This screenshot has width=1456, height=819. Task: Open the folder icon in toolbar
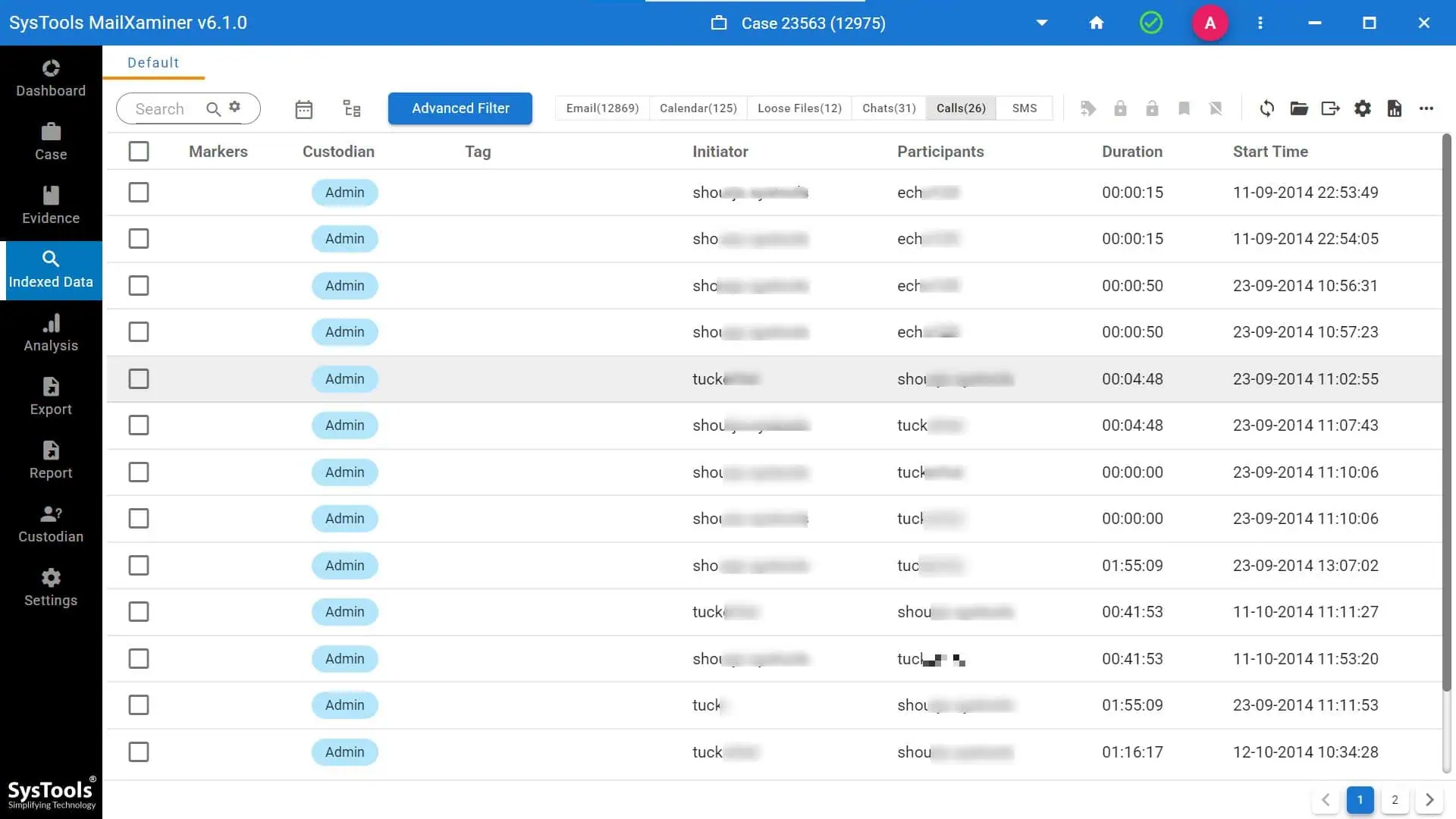[x=1299, y=108]
